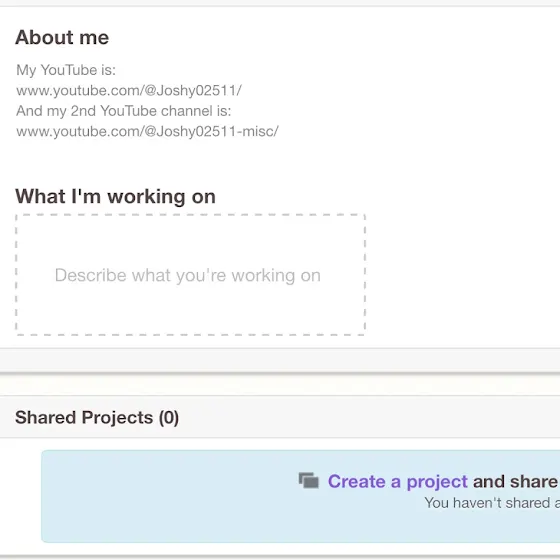Click the gray divider bar below profile box
Screen dimensions: 560x560
pyautogui.click(x=280, y=360)
